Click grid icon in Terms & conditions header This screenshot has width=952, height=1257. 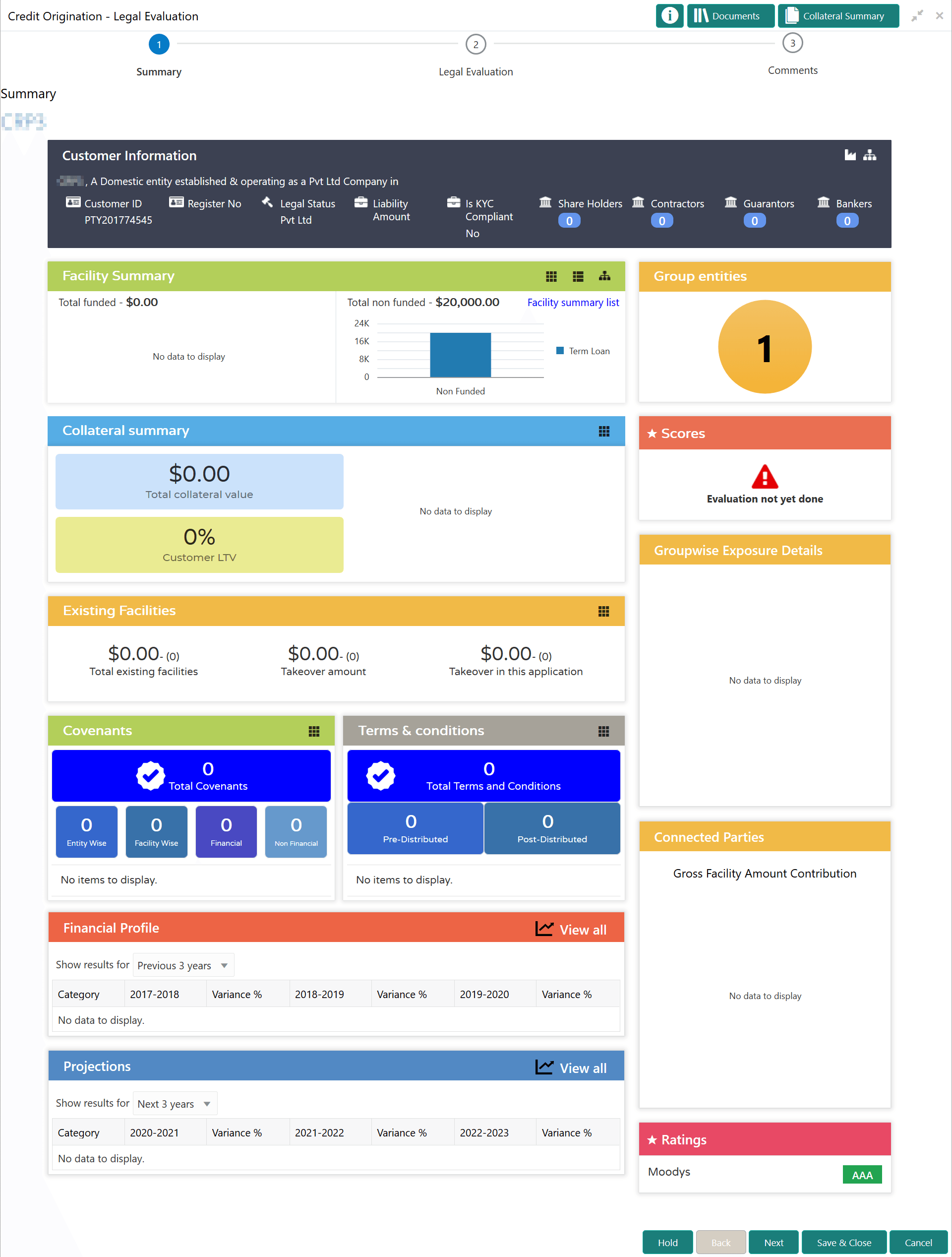tap(603, 731)
